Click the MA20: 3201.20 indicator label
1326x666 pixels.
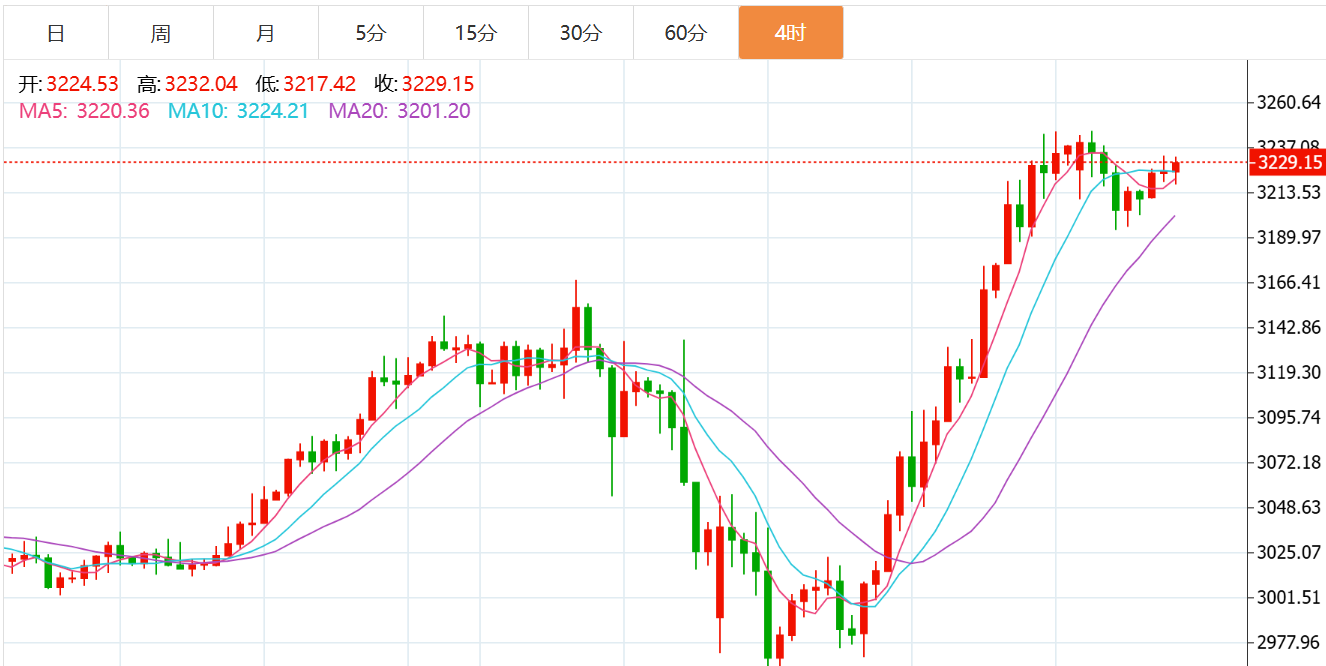click(x=399, y=111)
